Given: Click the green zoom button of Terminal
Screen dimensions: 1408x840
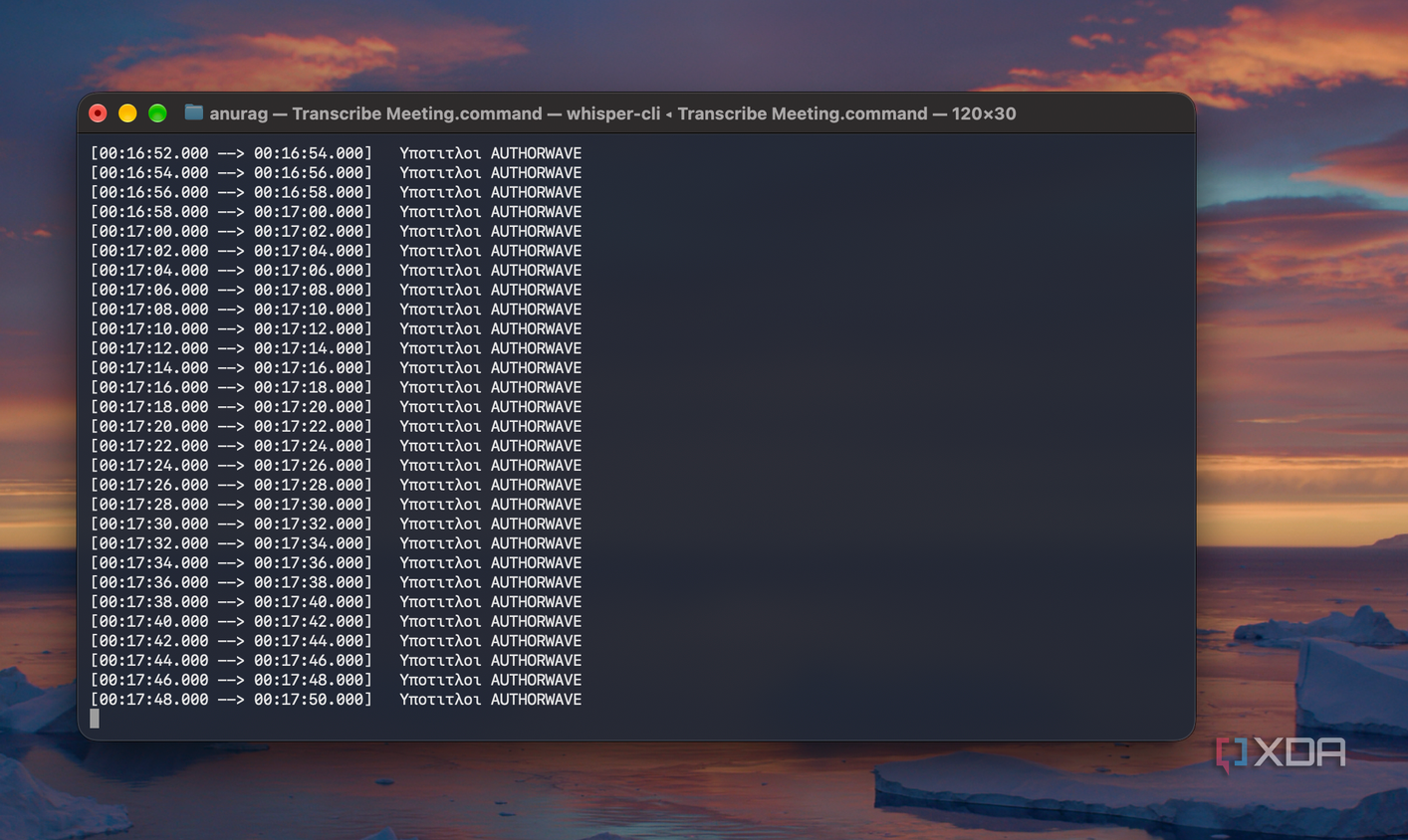Looking at the screenshot, I should tap(157, 113).
